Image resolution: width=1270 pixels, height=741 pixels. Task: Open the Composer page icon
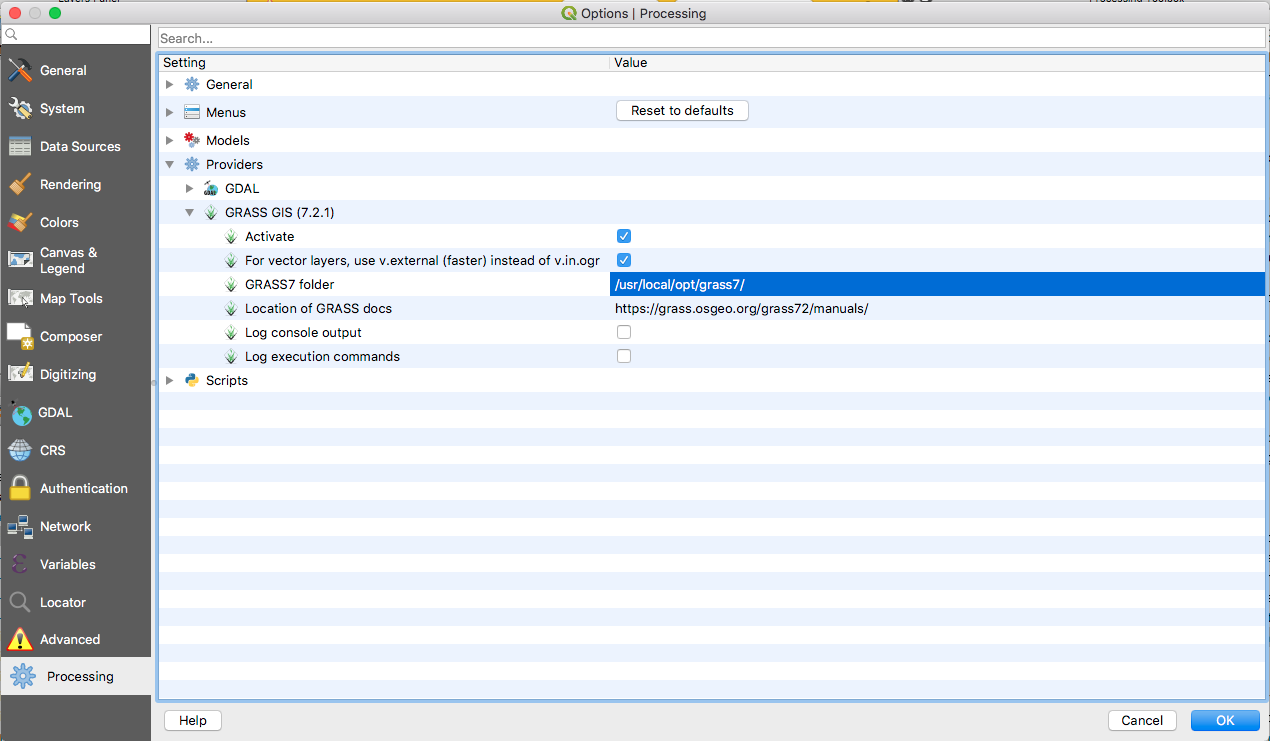click(20, 337)
